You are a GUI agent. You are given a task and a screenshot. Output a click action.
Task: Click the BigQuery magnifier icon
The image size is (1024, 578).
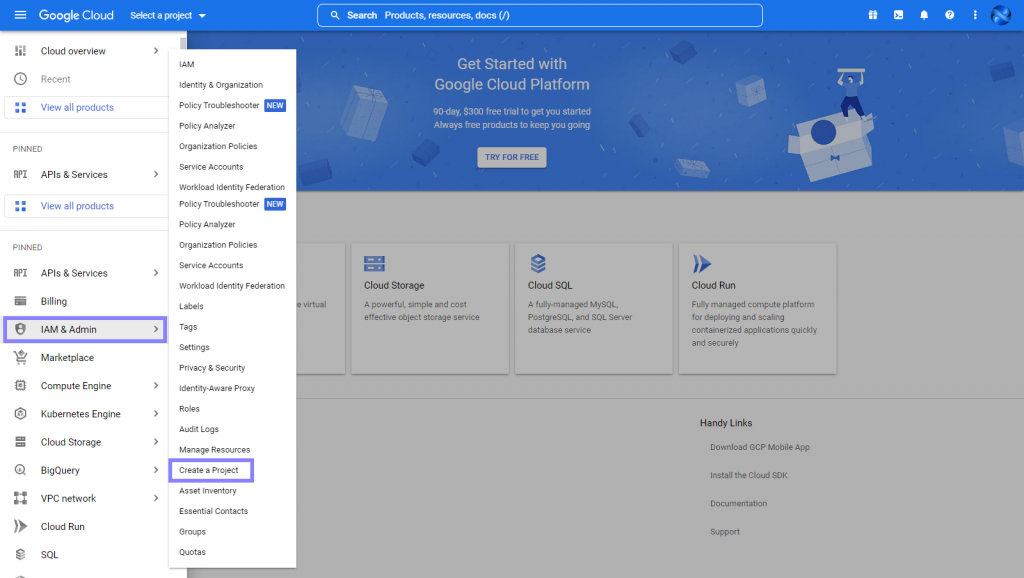20,470
